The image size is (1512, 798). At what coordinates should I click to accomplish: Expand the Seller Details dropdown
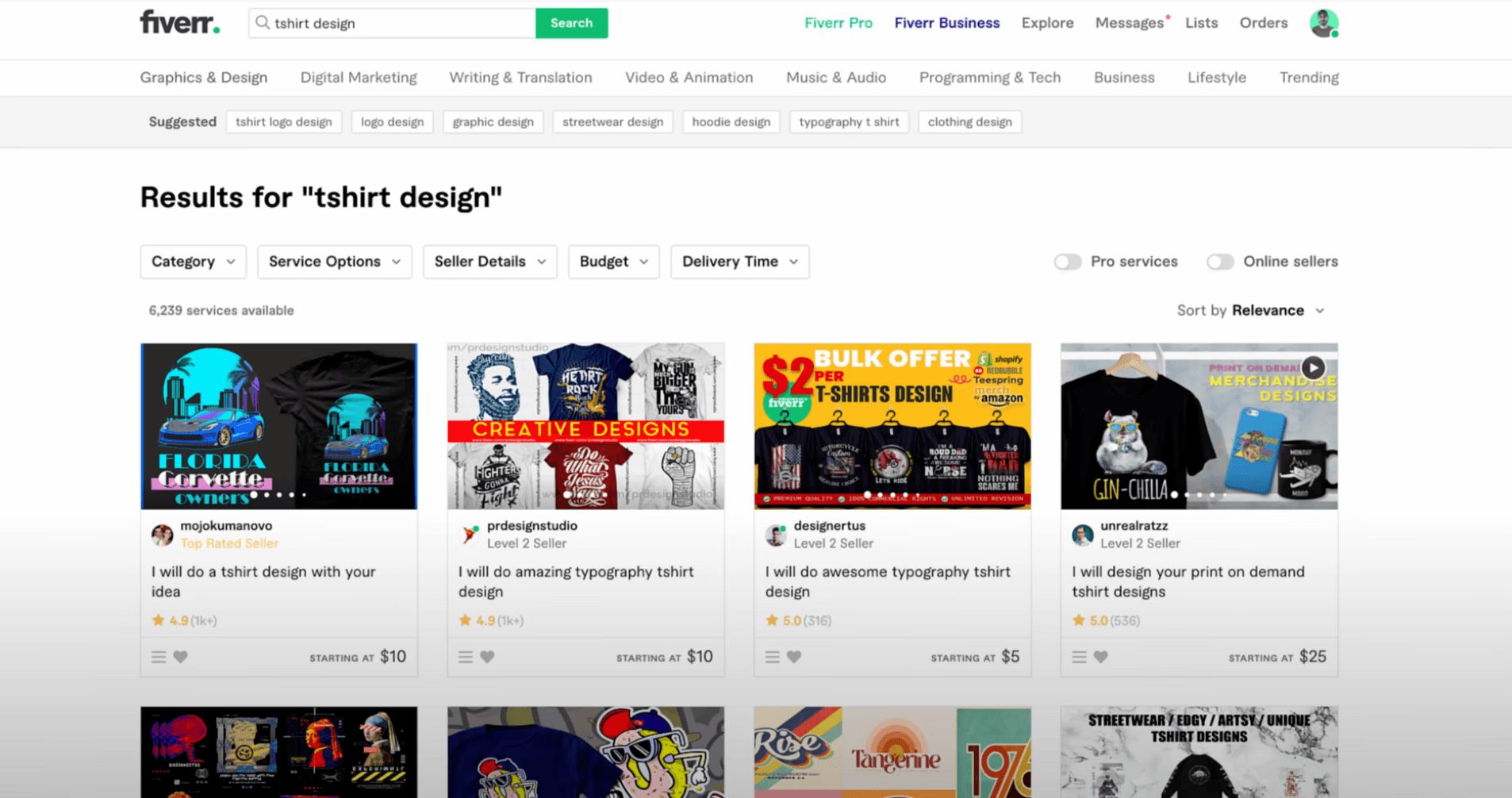point(489,262)
